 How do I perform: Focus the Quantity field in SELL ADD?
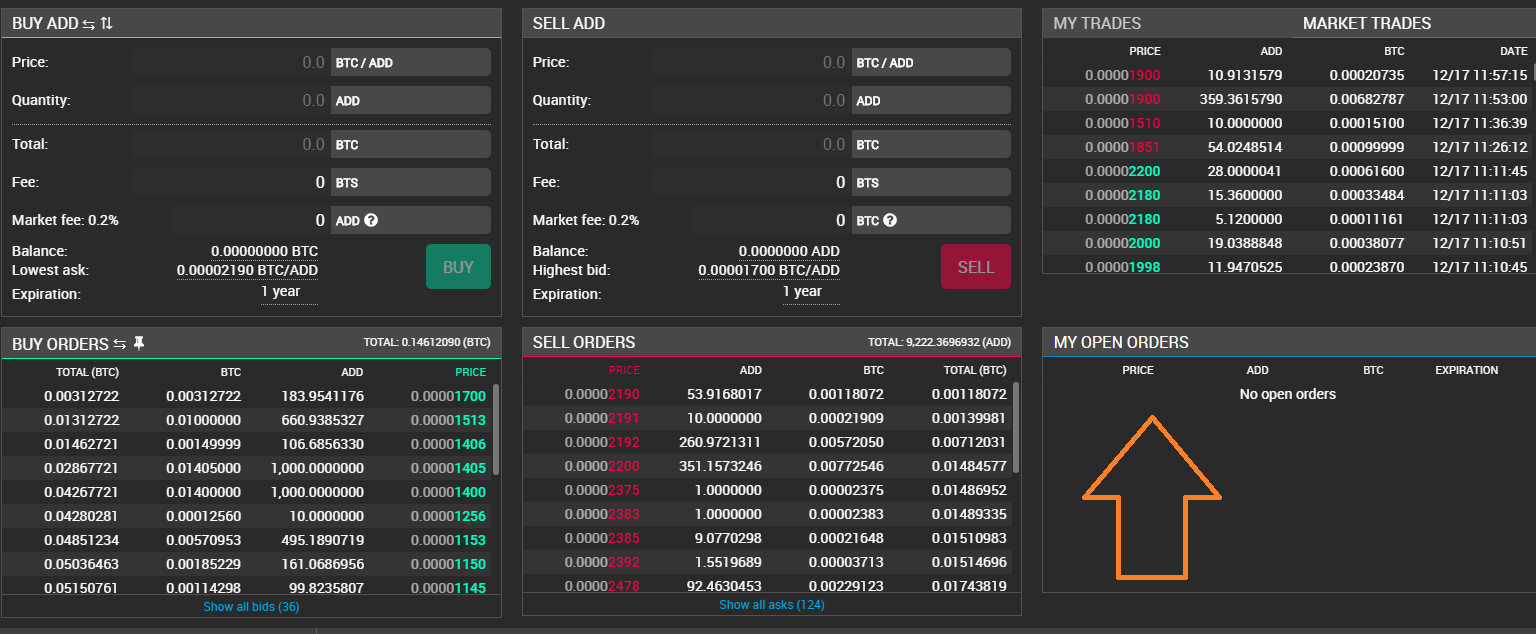coord(750,100)
